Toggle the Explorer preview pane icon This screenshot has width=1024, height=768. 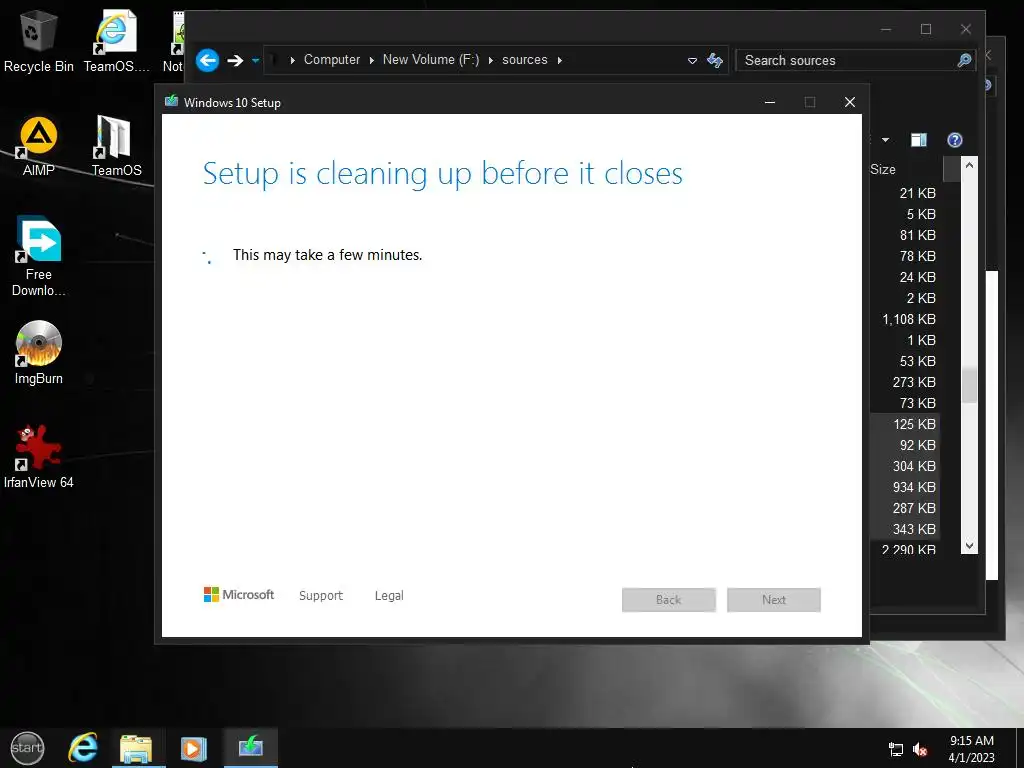(919, 140)
